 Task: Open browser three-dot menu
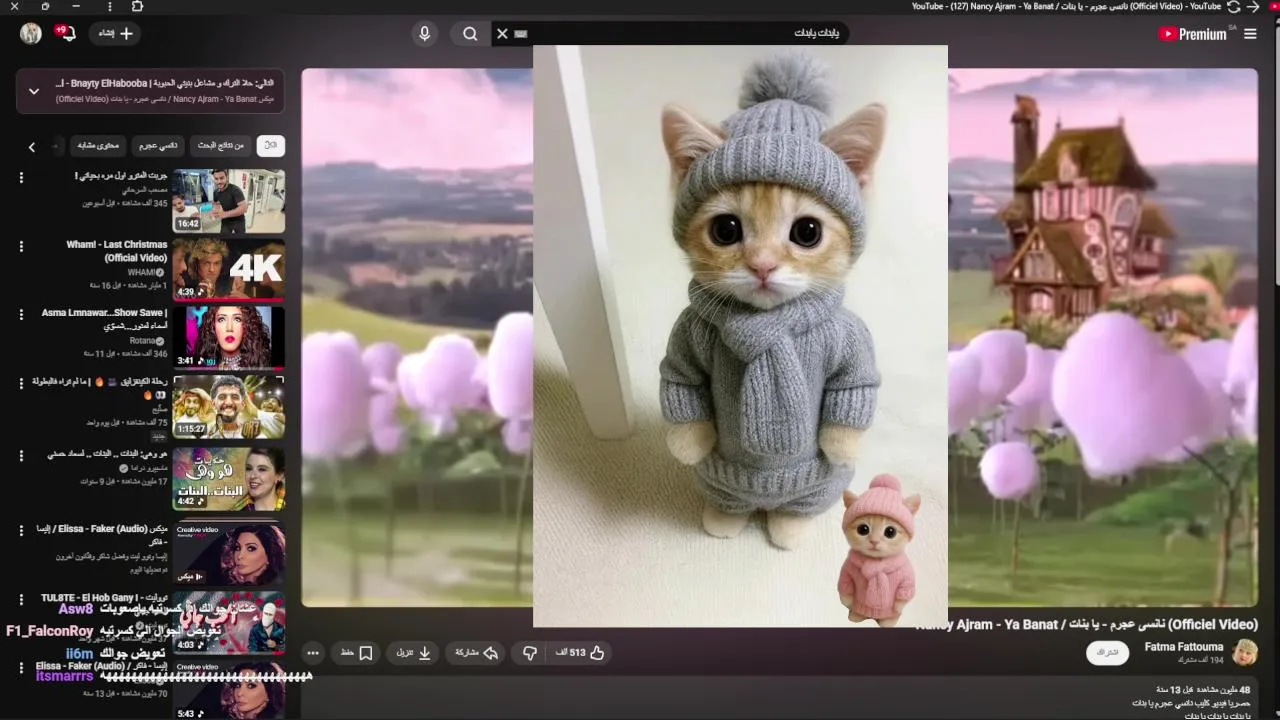pos(109,6)
